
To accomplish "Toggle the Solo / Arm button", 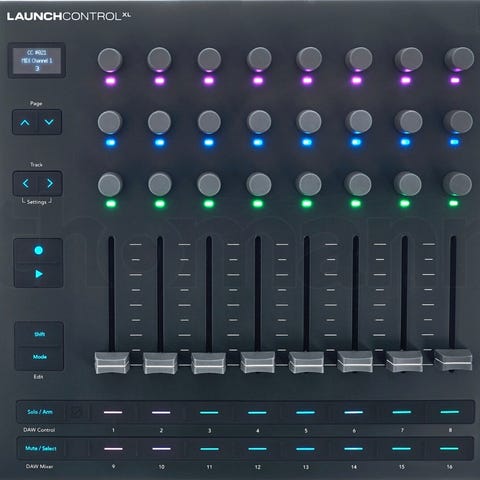I will 40,412.
